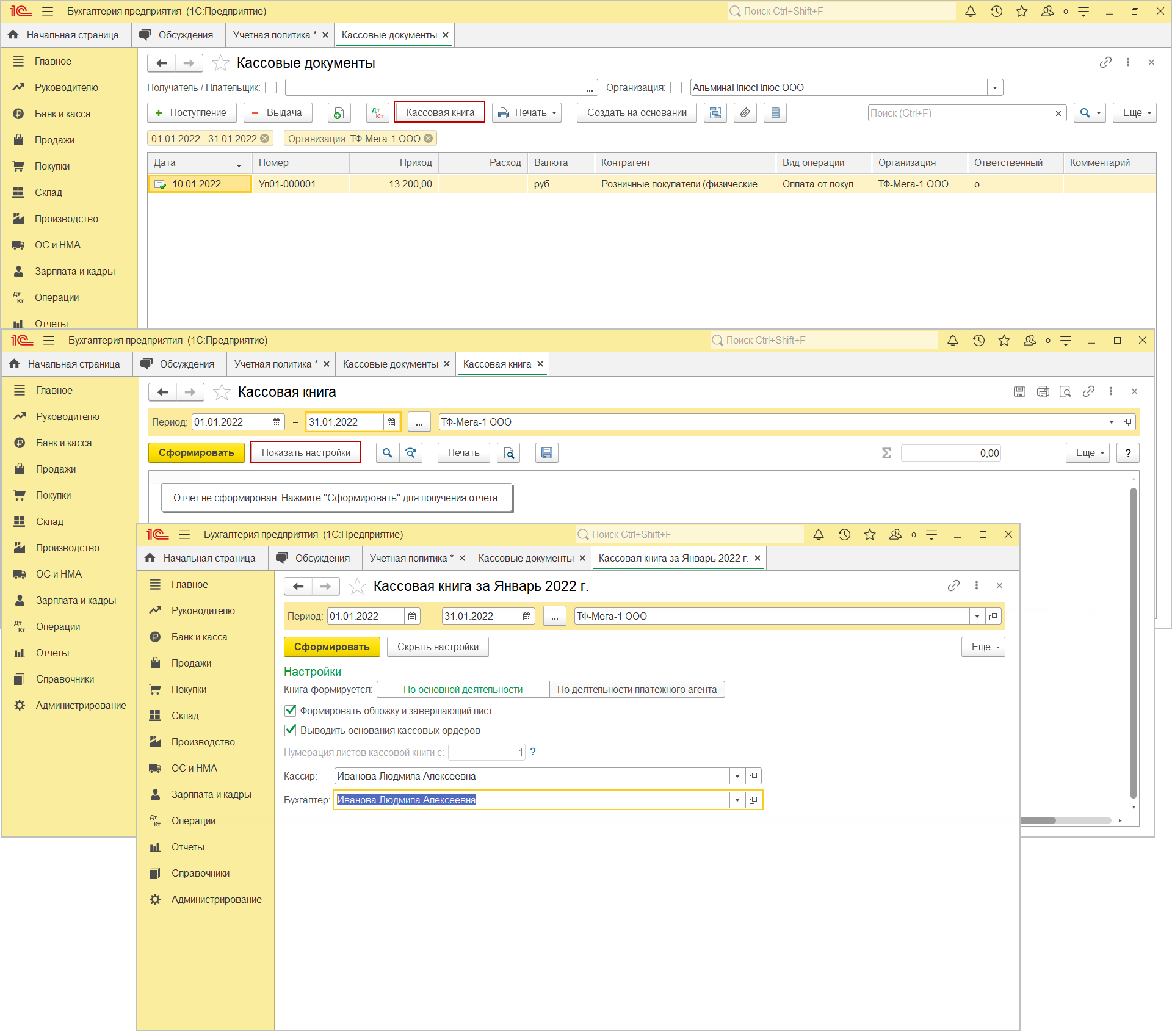Open the Печать dropdown in top toolbar
The image size is (1172, 1036).
pyautogui.click(x=527, y=113)
